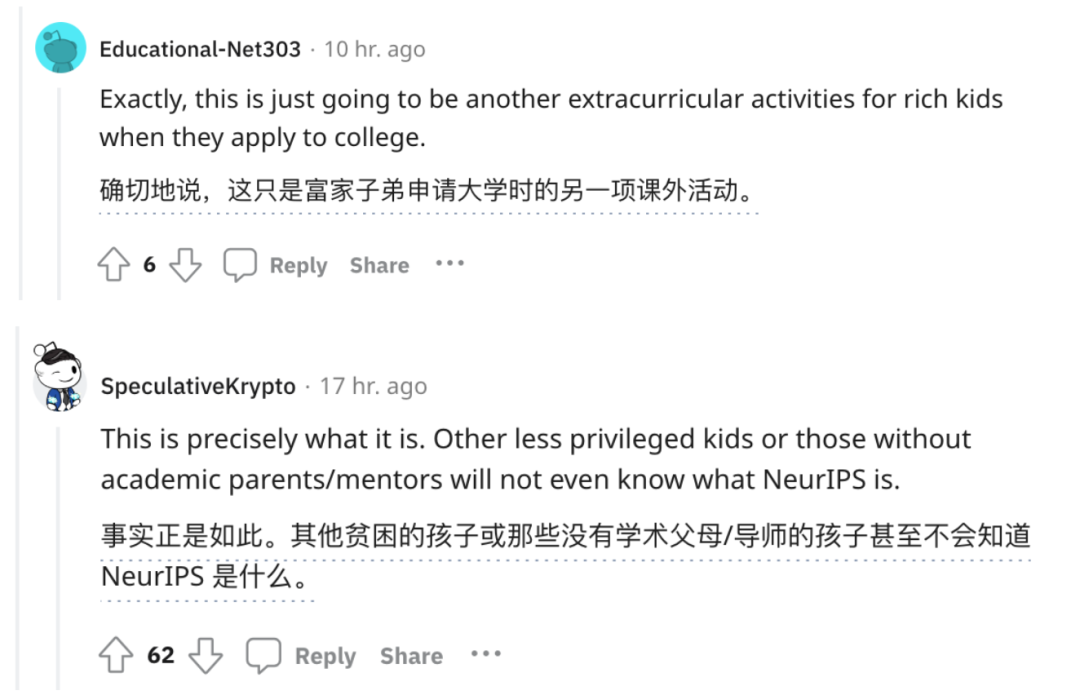This screenshot has width=1080, height=695.
Task: Click the vote count of 6
Action: [x=148, y=264]
